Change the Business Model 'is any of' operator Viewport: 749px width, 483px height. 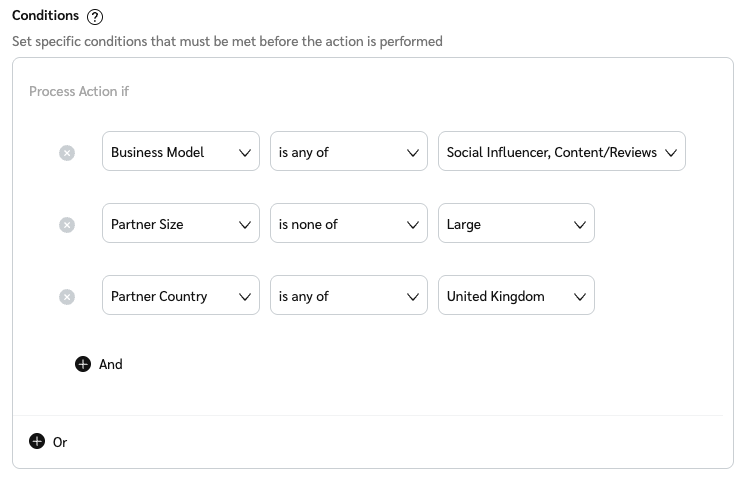pyautogui.click(x=348, y=152)
